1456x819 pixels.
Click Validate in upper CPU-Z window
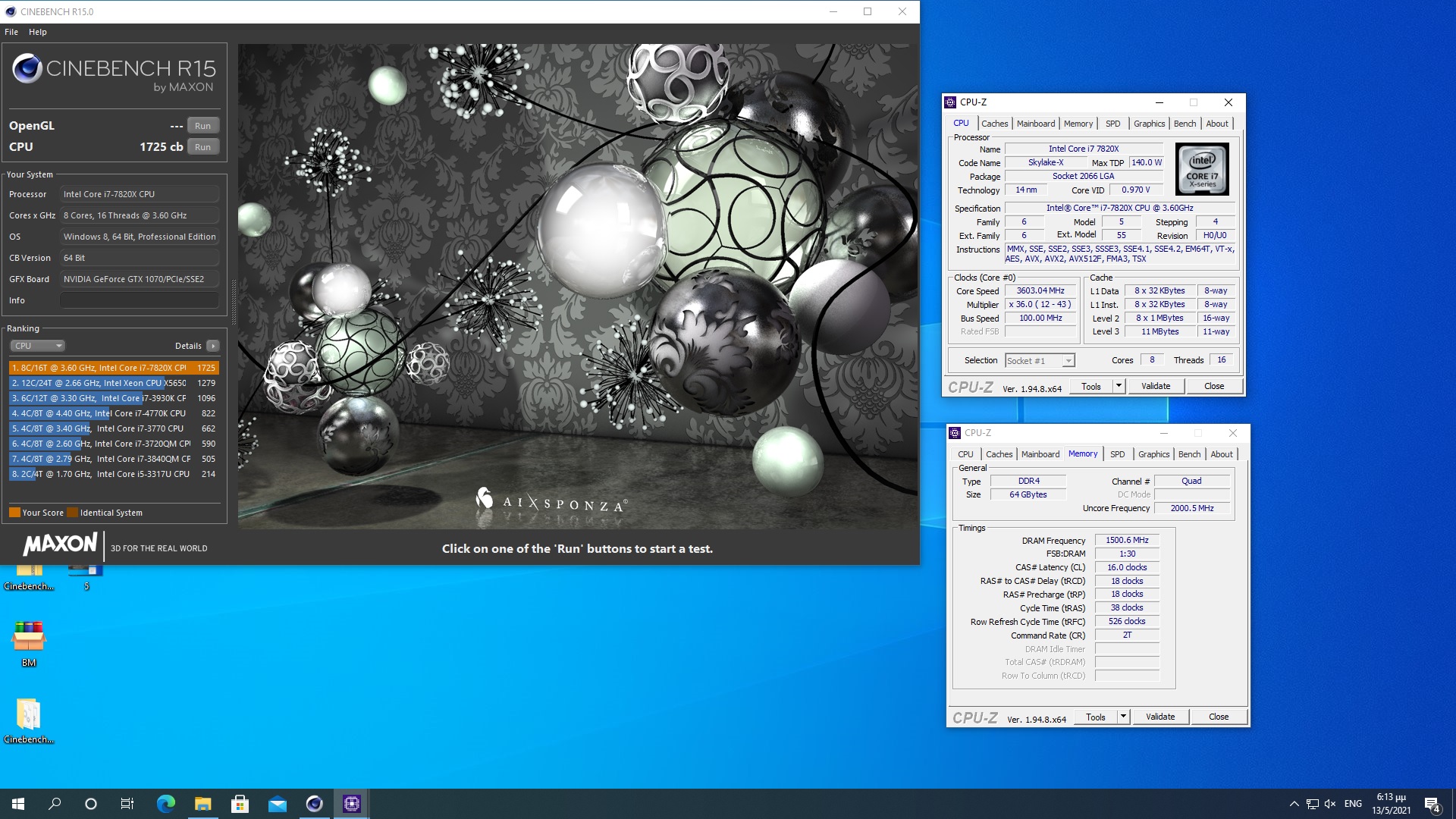pos(1156,386)
